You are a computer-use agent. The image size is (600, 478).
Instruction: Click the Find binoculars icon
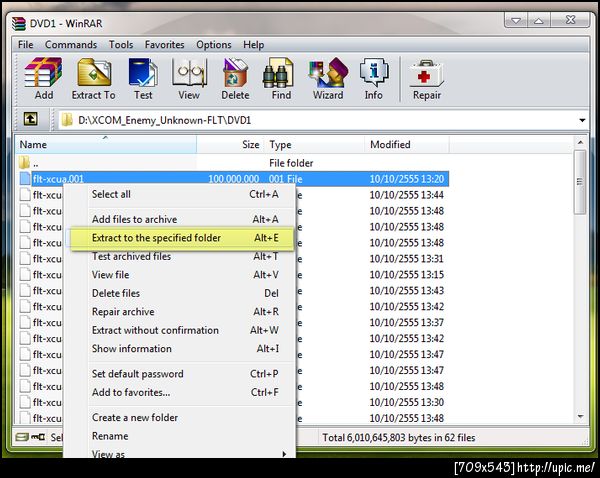pos(281,78)
